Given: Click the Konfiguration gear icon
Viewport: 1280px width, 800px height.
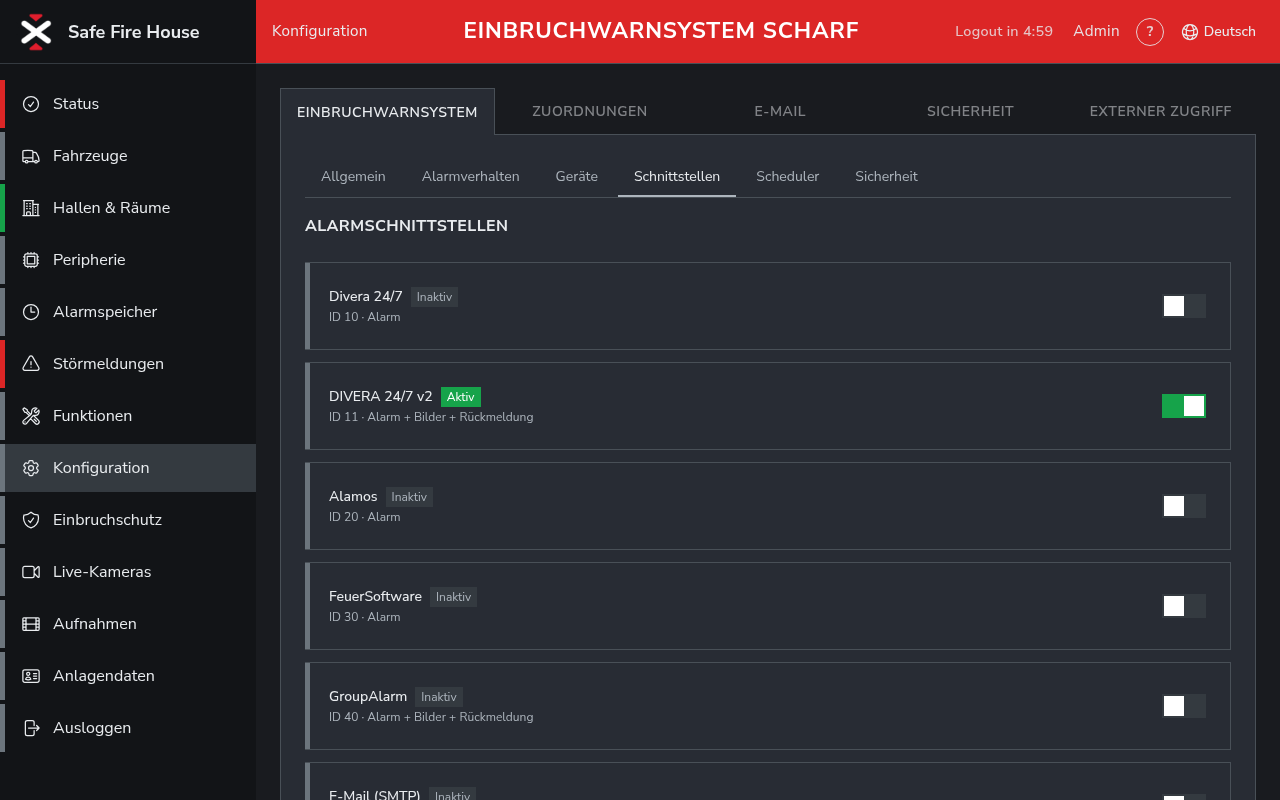Looking at the screenshot, I should click(31, 468).
